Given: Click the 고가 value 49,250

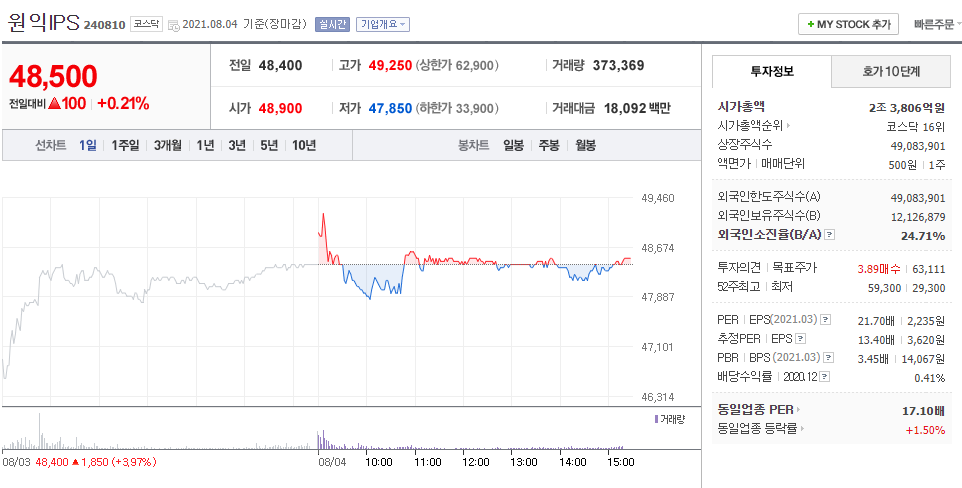Looking at the screenshot, I should pos(390,65).
